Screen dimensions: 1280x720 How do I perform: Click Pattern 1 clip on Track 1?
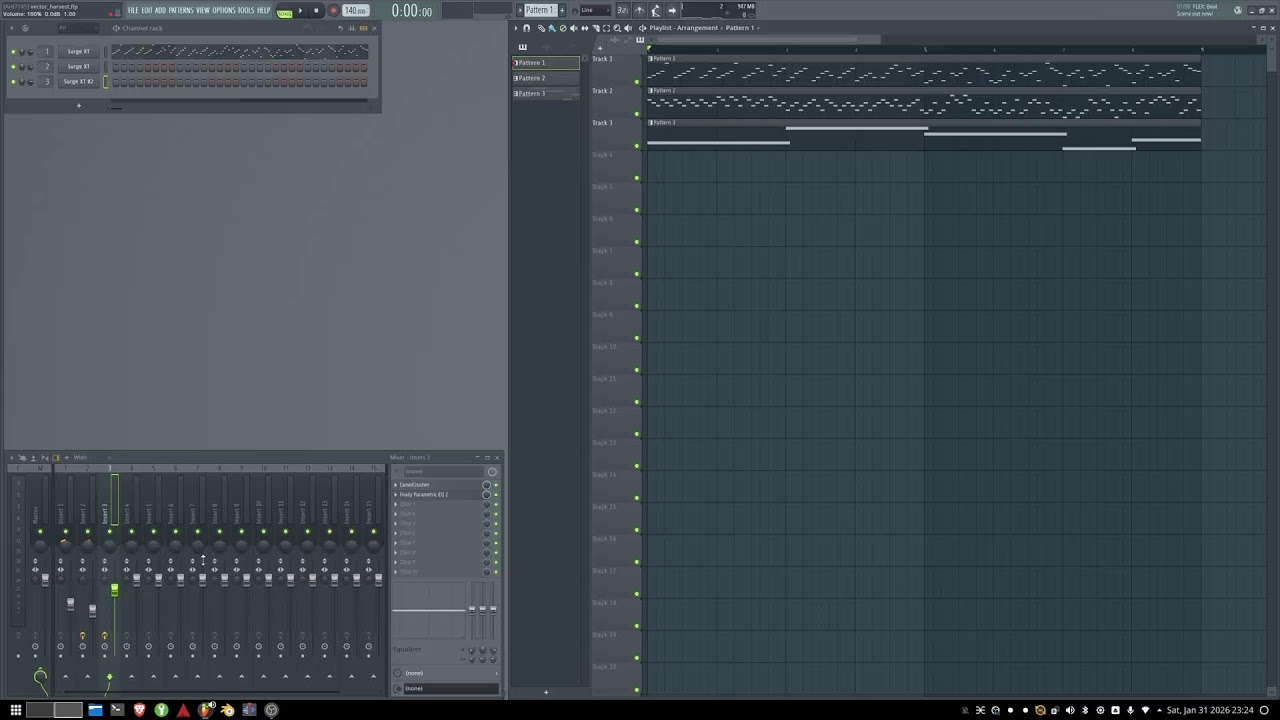point(924,72)
